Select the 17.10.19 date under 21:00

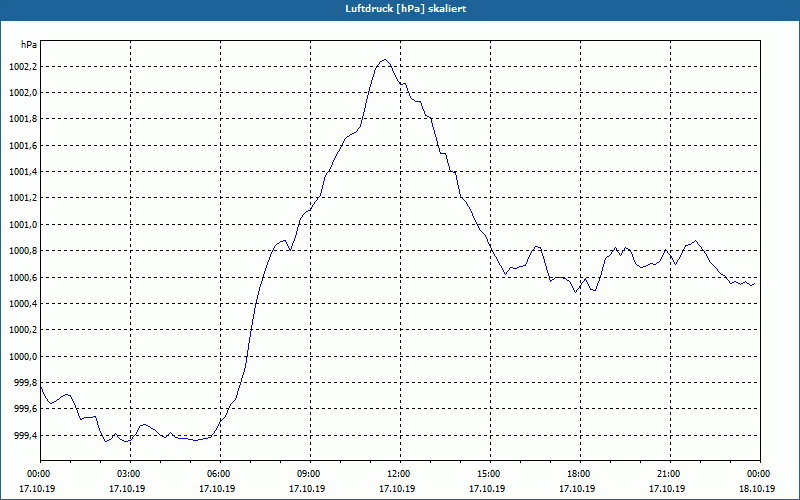667,488
